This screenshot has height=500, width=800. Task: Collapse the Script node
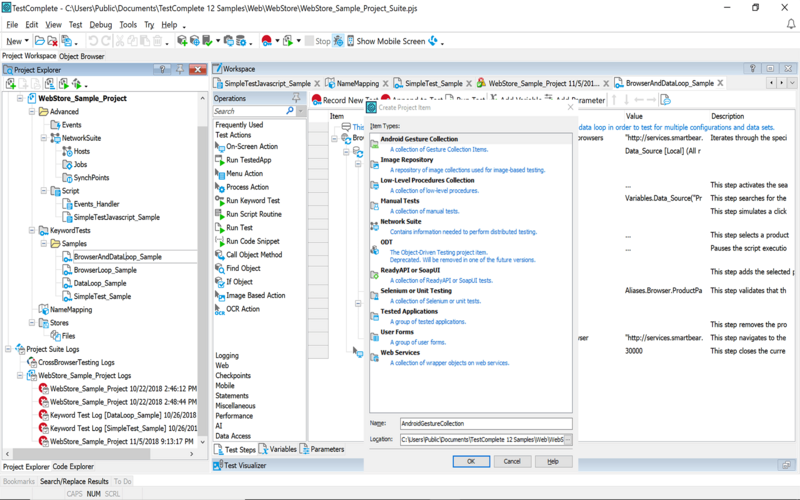point(44,190)
